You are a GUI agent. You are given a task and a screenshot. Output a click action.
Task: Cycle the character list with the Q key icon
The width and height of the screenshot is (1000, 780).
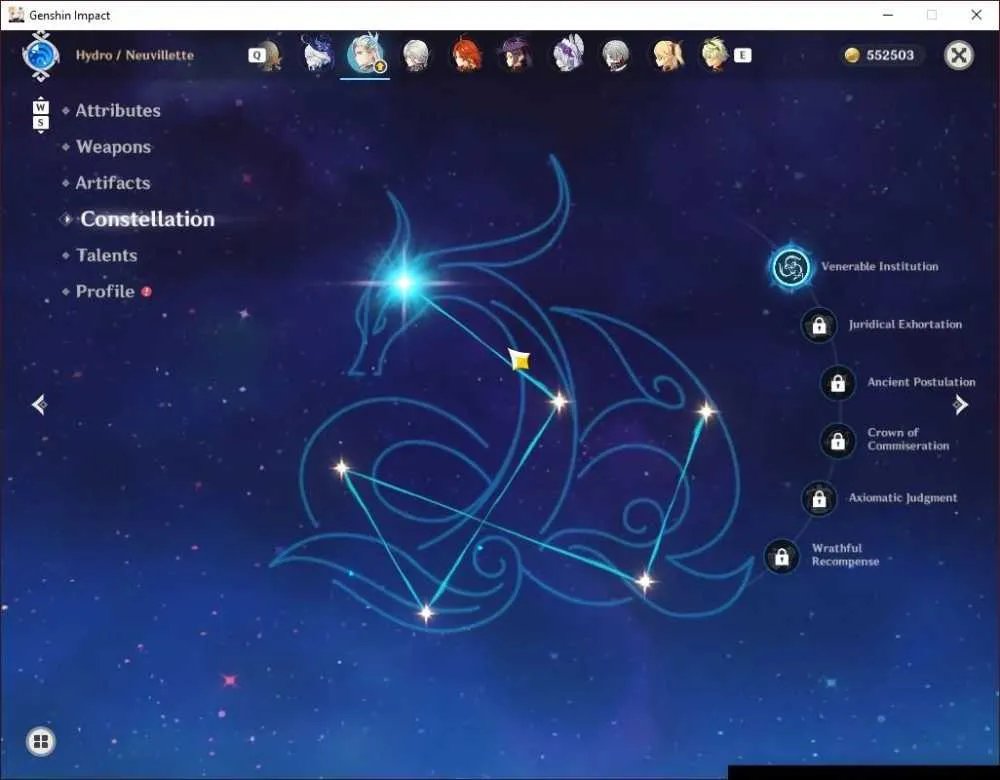pyautogui.click(x=256, y=55)
